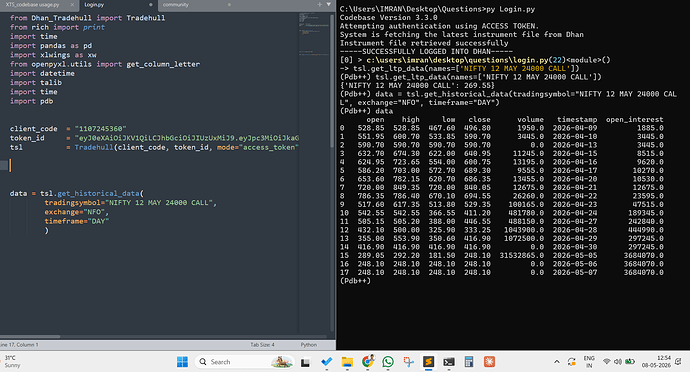Open File Explorer from the taskbar
Screen dimensions: 690x372
347,362
